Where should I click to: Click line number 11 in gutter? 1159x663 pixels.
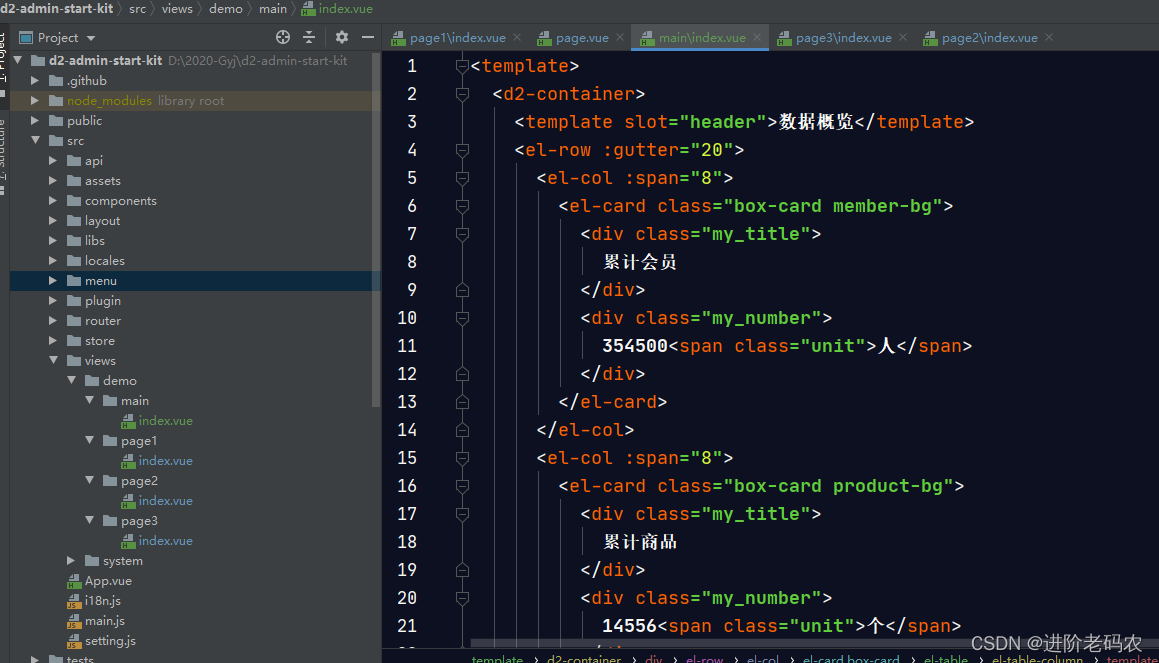coord(407,346)
